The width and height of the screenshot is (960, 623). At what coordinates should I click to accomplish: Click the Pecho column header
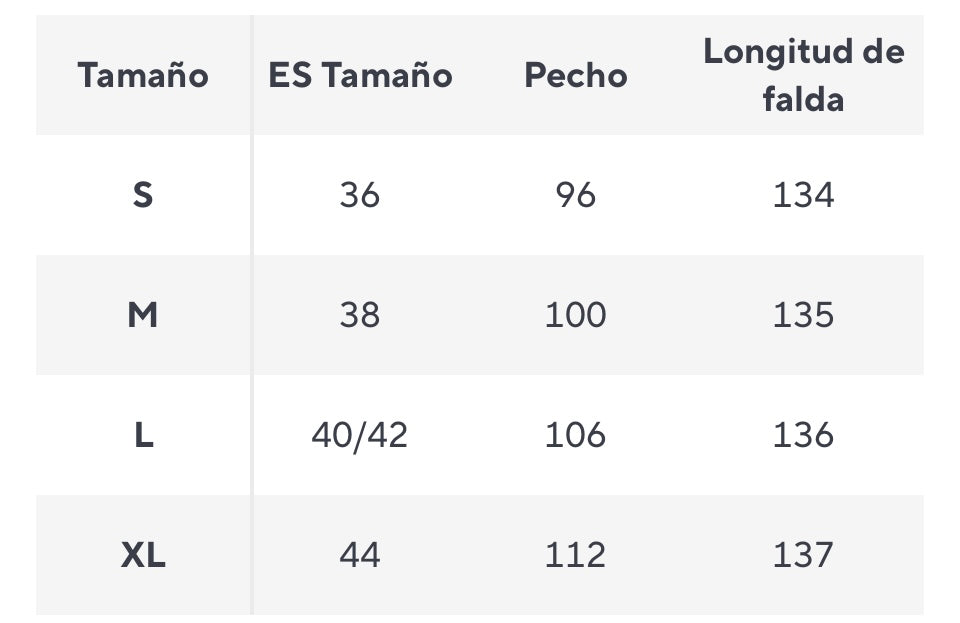point(576,76)
